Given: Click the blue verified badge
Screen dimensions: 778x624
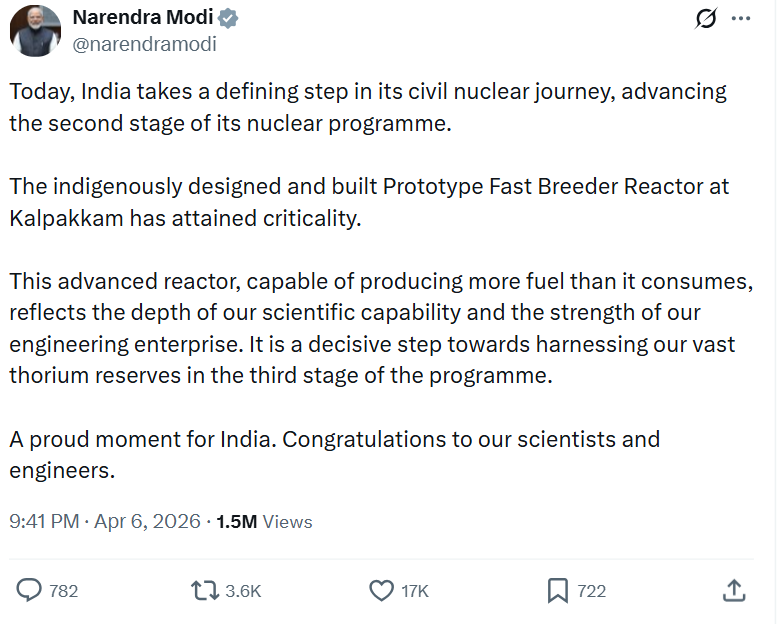Looking at the screenshot, I should (x=228, y=18).
